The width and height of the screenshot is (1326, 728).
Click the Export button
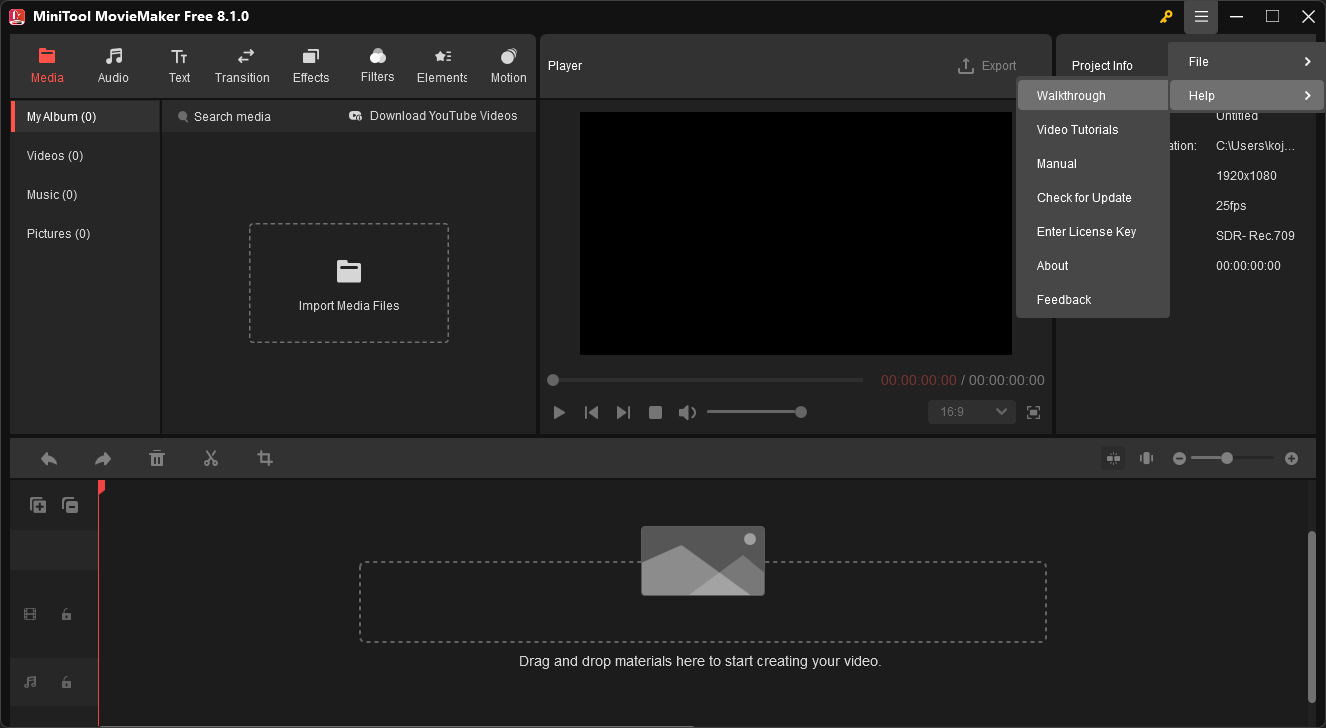click(x=987, y=66)
